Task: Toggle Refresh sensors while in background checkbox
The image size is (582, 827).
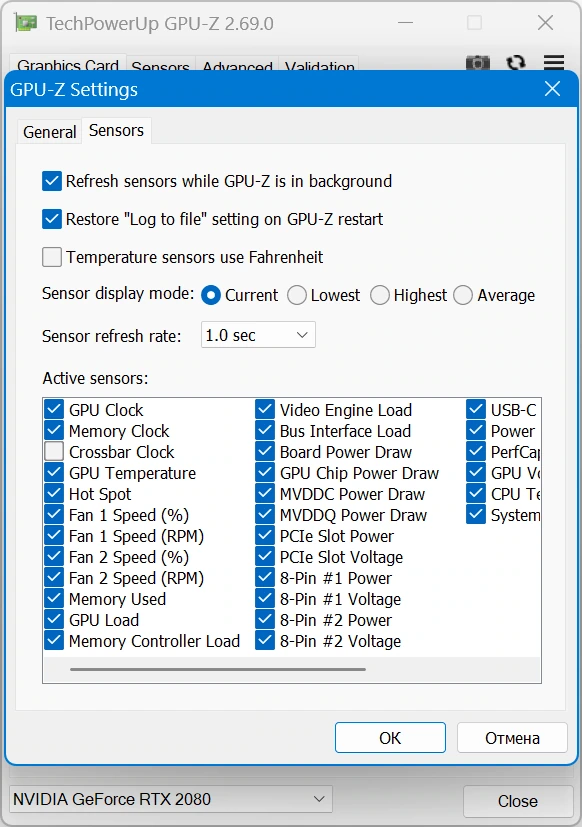Action: (x=52, y=181)
